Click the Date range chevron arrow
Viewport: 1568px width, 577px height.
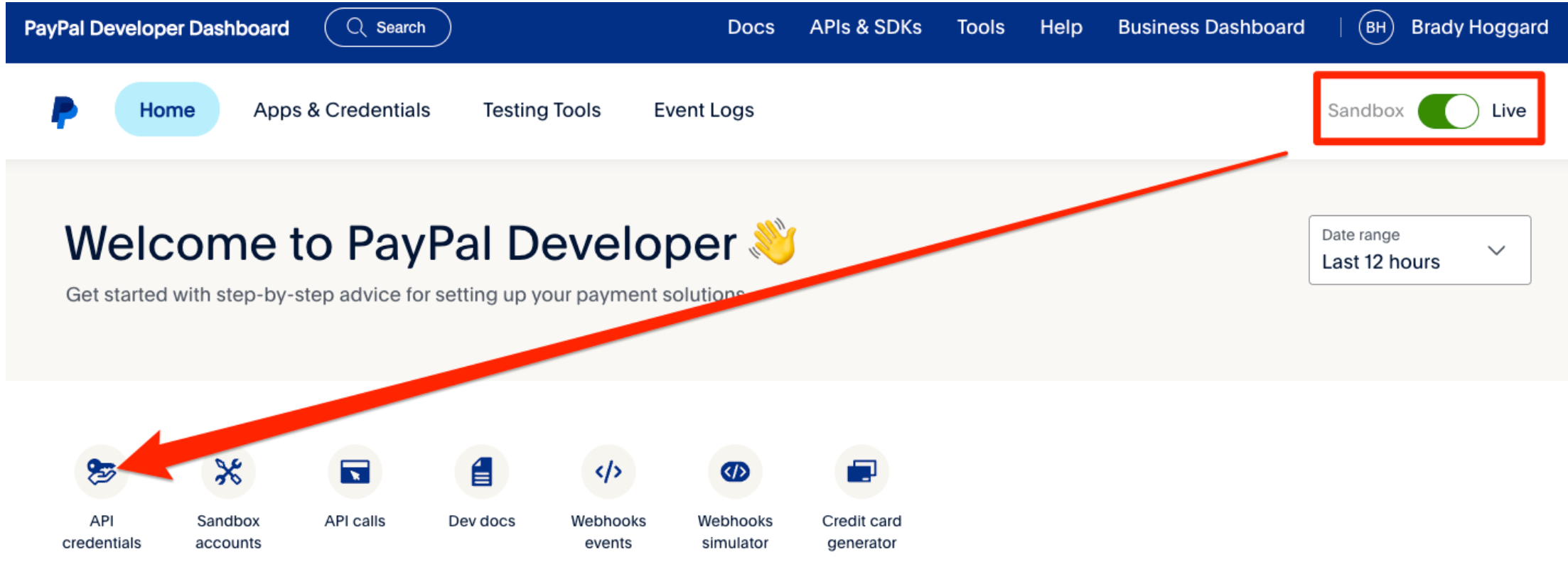(x=1496, y=250)
